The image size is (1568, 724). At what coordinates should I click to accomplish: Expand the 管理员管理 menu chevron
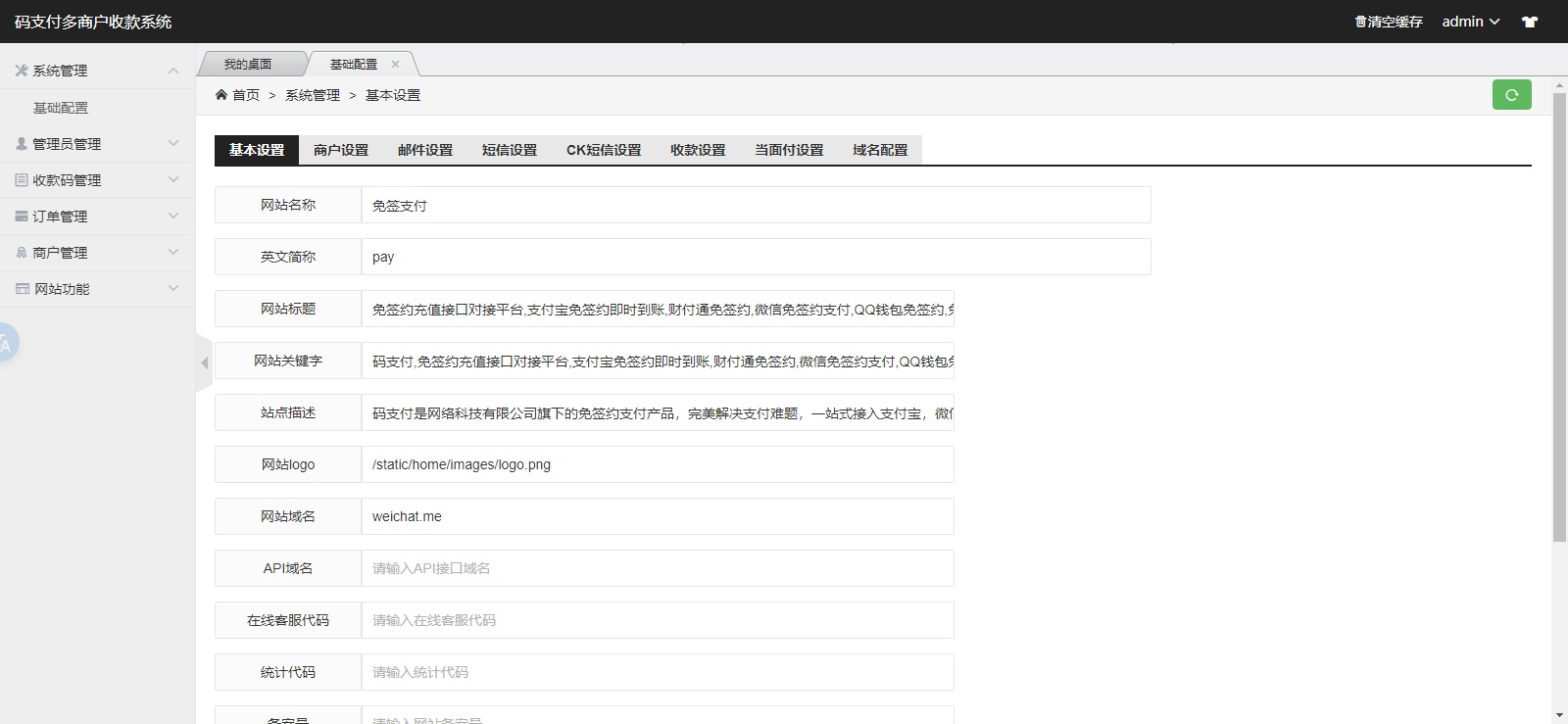tap(173, 143)
